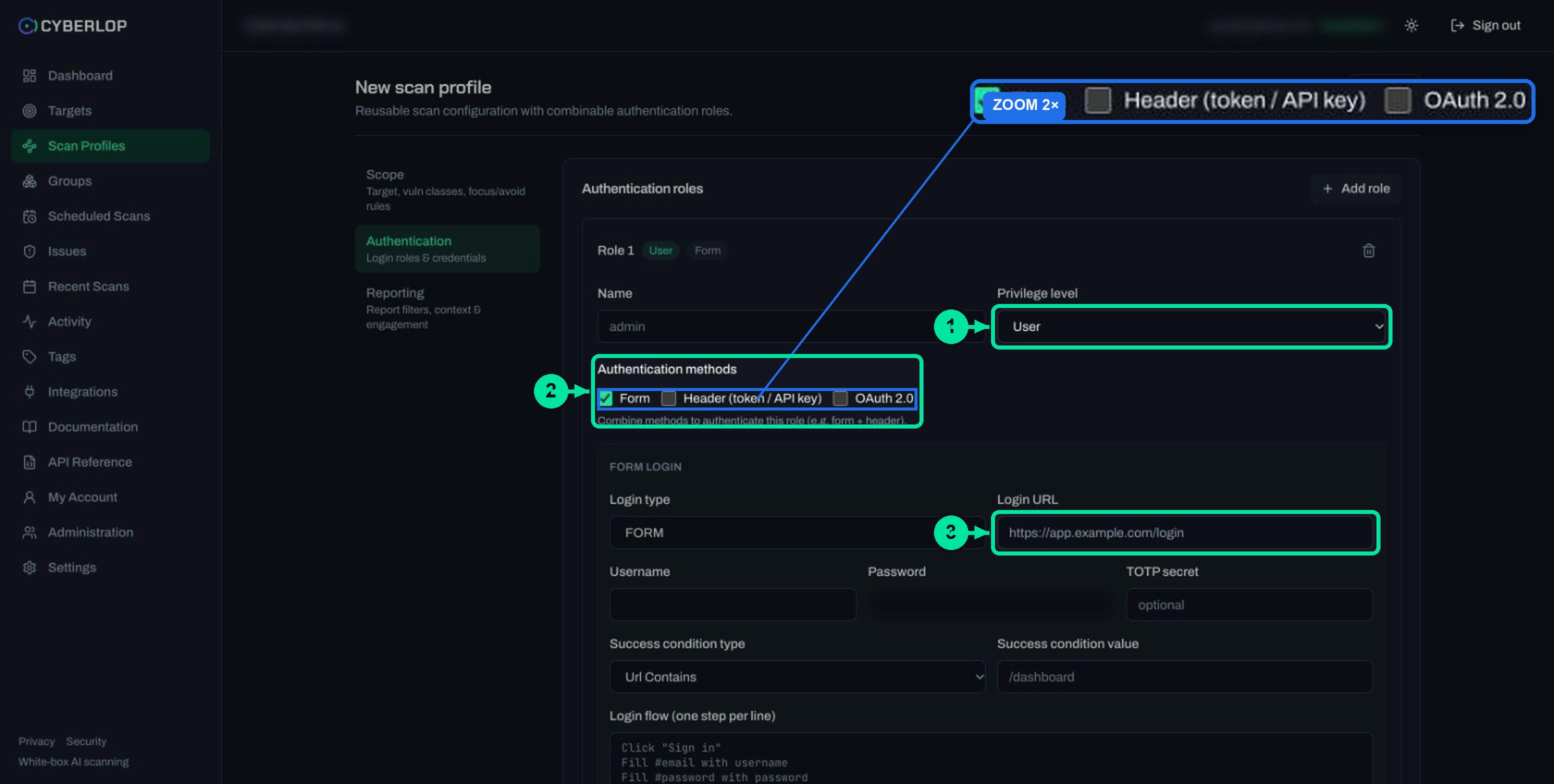Open Scan Profiles in the sidebar
1554x784 pixels.
[x=110, y=146]
